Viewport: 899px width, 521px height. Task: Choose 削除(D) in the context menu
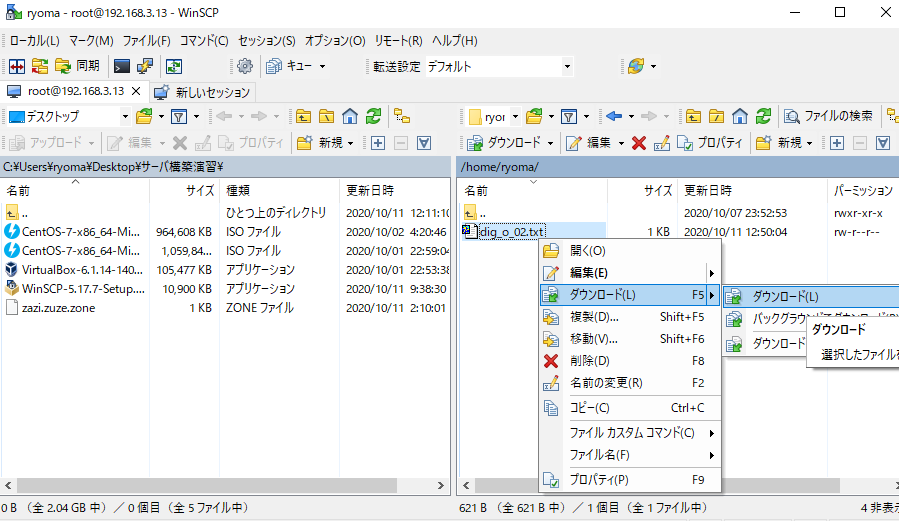(630, 361)
